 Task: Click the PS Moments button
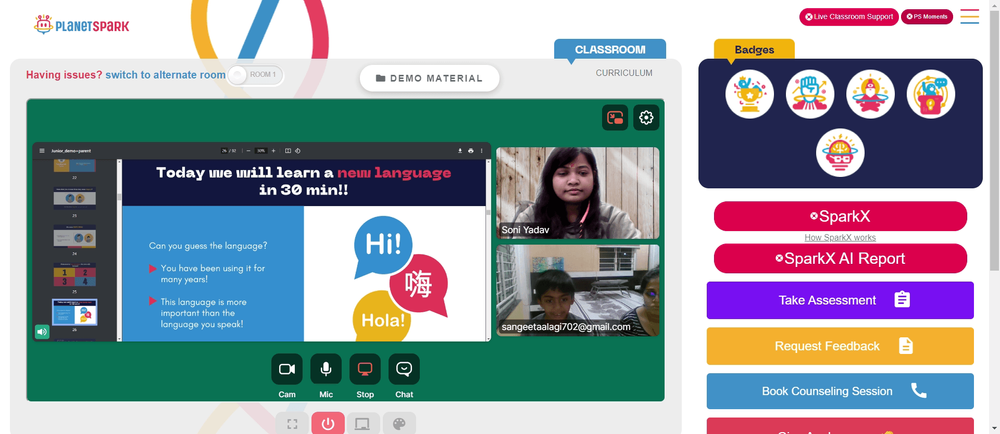point(927,17)
